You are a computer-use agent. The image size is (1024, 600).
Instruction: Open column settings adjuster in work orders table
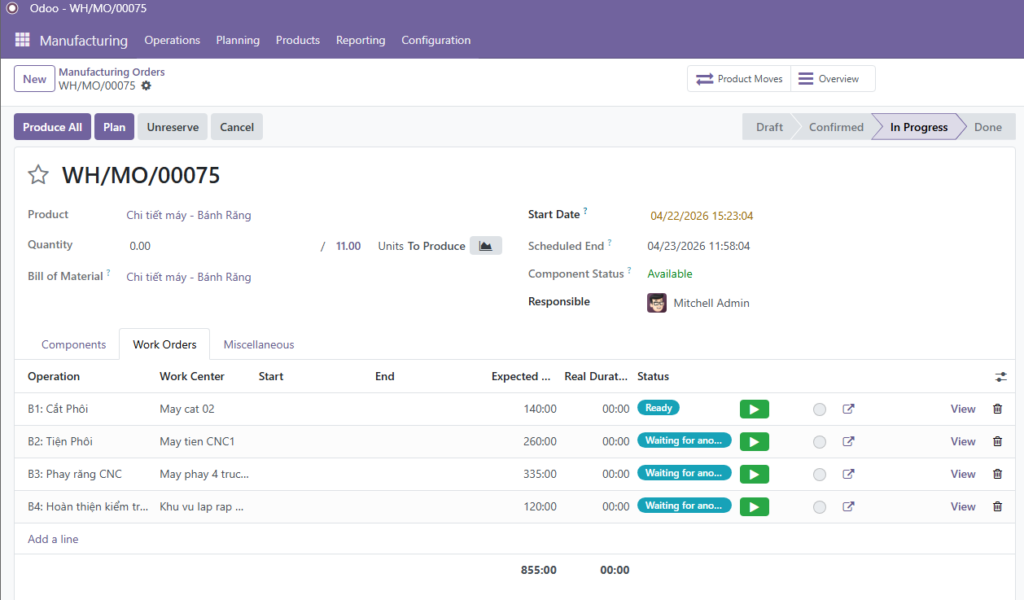tap(1001, 377)
